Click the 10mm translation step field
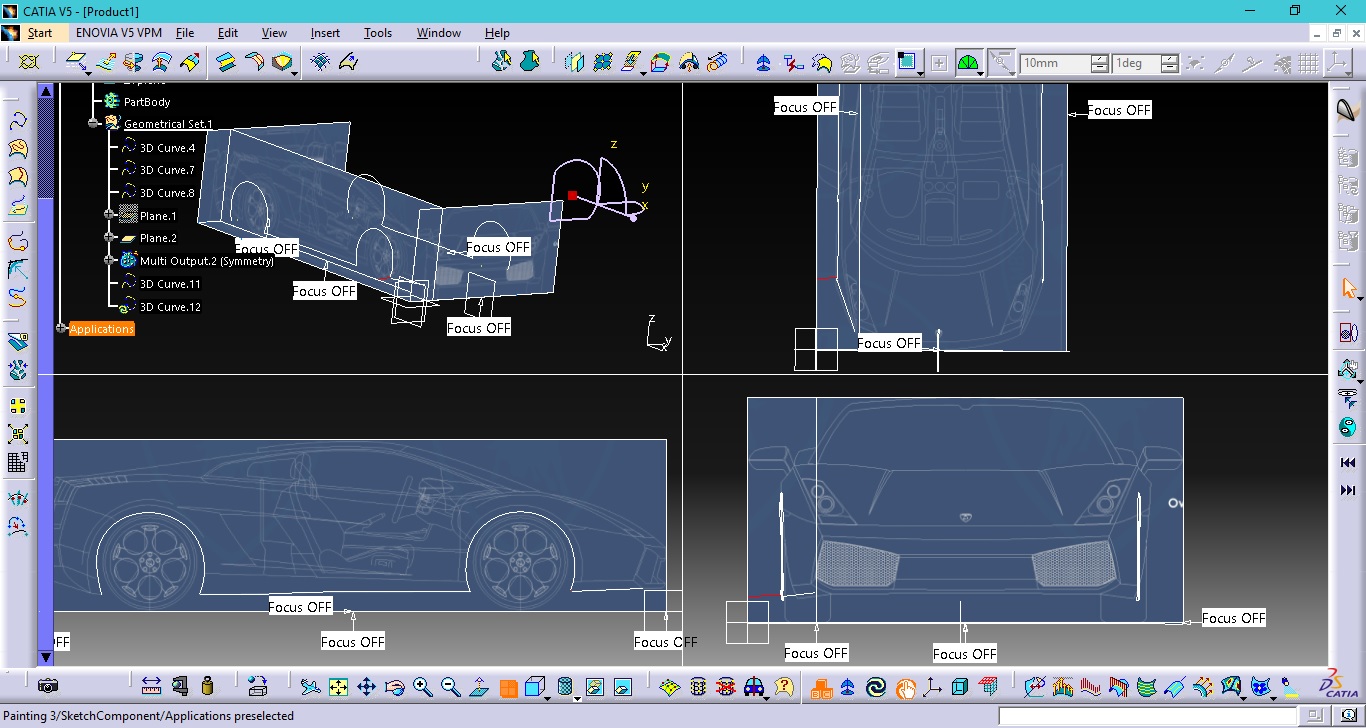Screen dimensions: 1366x728 click(x=1054, y=63)
